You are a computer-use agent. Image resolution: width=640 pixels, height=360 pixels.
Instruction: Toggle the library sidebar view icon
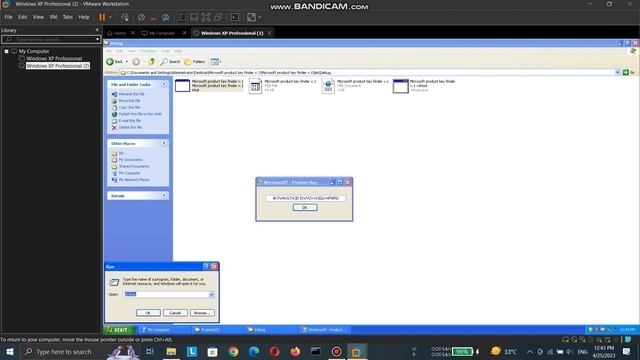[x=182, y=17]
